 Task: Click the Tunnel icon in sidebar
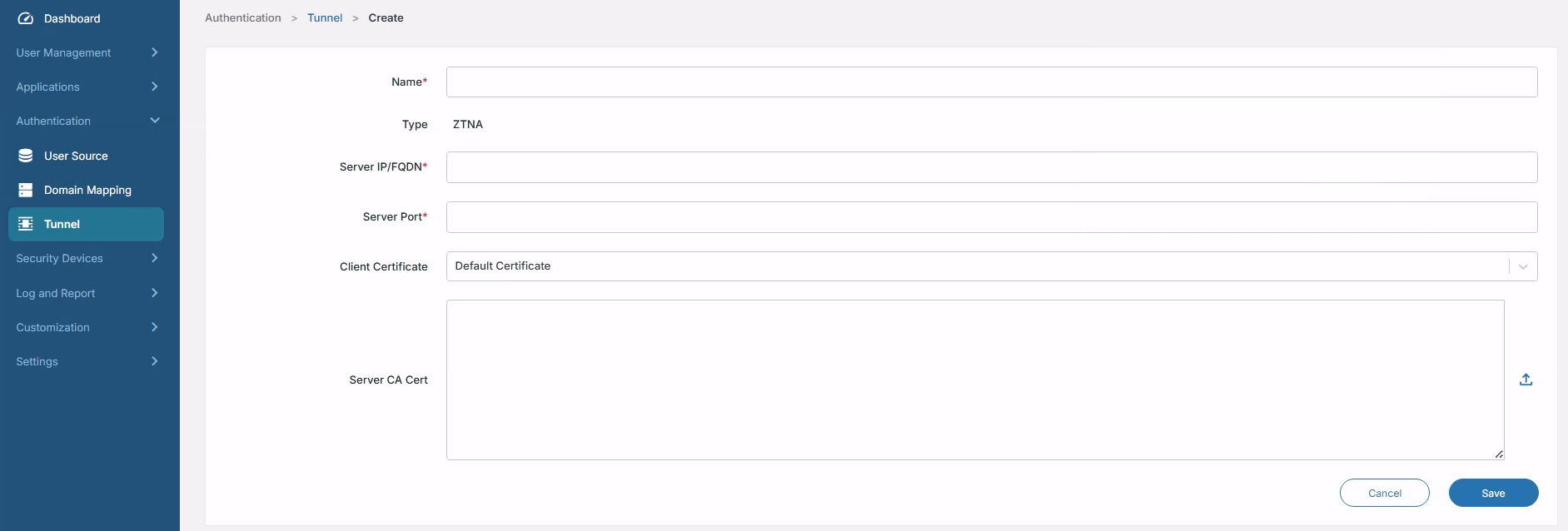tap(26, 224)
